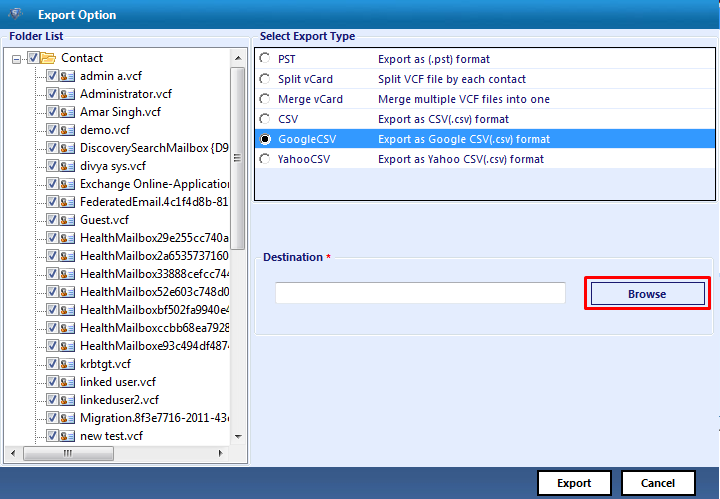
Task: Click the horizontal scrollbar thumb in Folder List
Action: pyautogui.click(x=68, y=454)
